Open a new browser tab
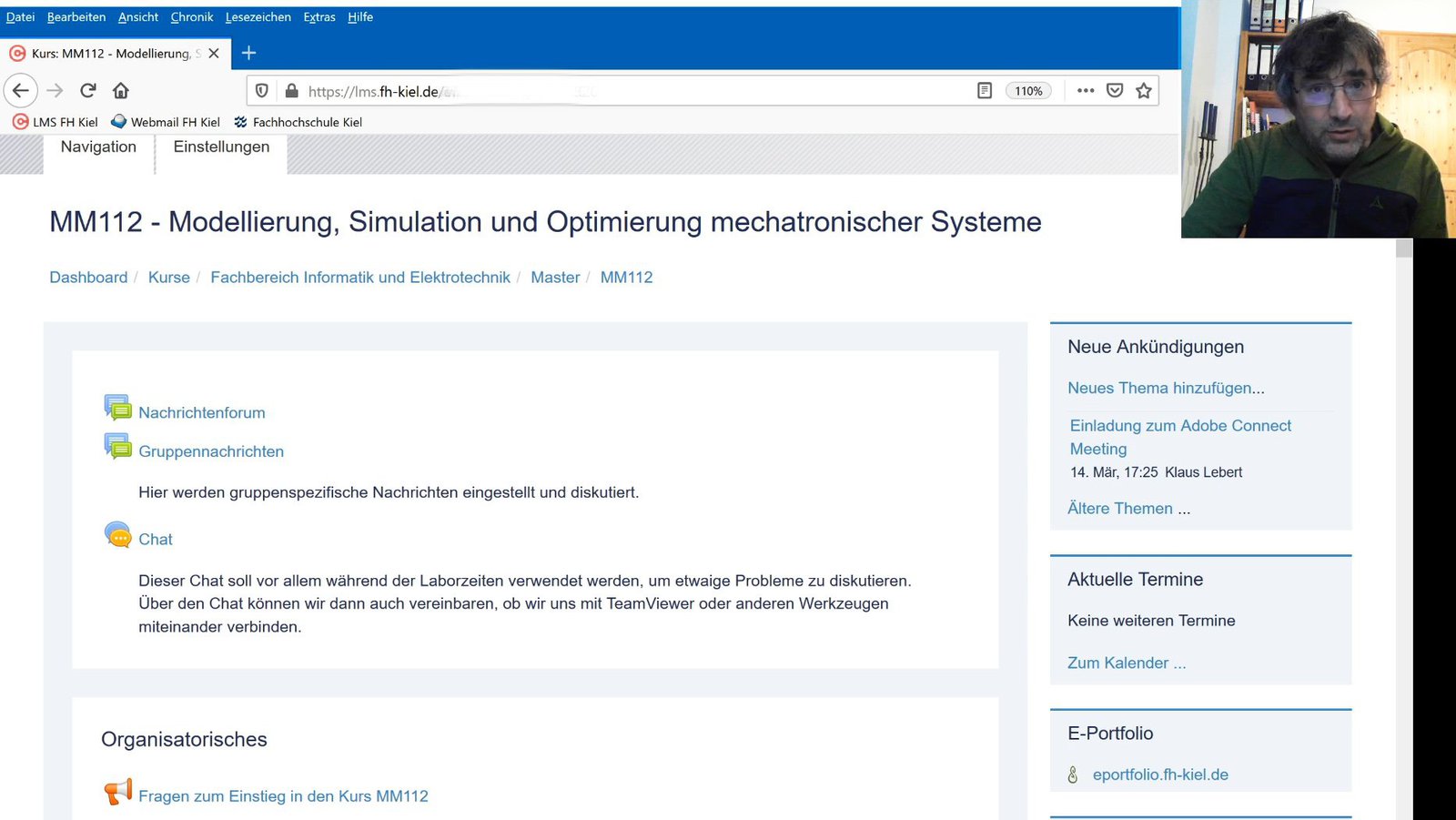This screenshot has height=820, width=1456. tap(248, 53)
